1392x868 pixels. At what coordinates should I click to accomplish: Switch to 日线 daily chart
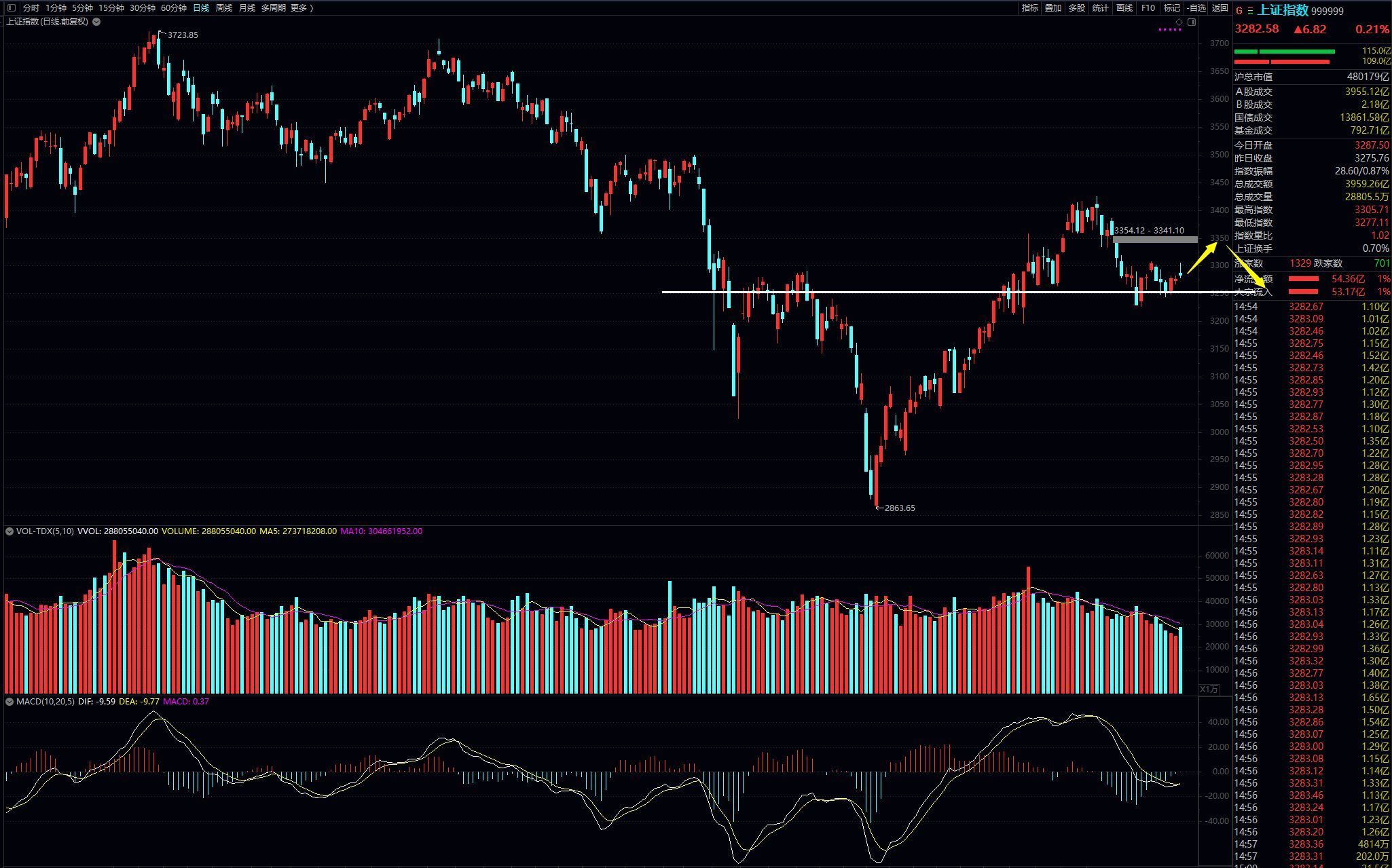click(201, 8)
